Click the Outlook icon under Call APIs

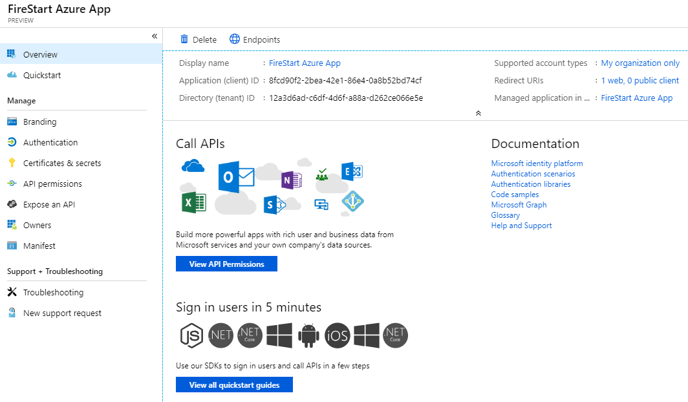(x=236, y=177)
